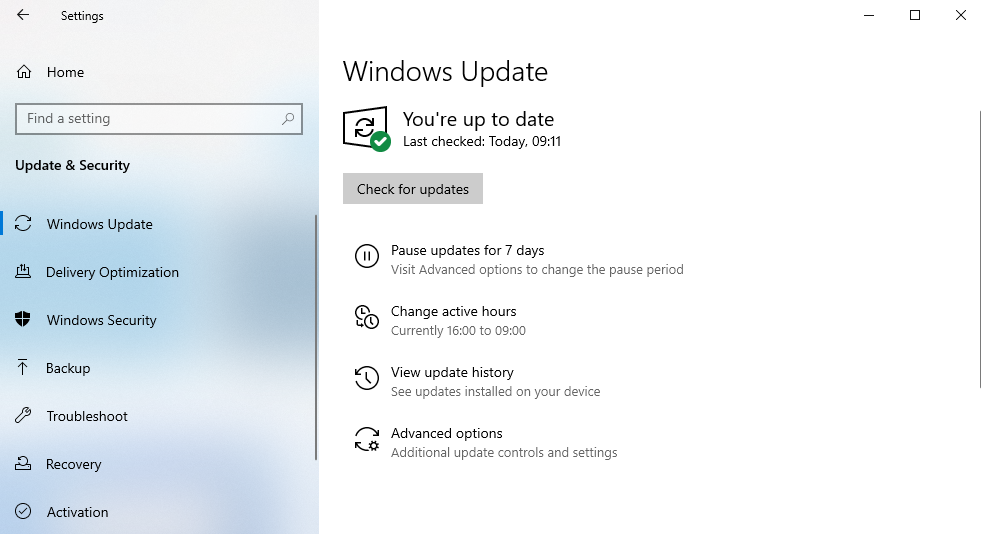The width and height of the screenshot is (981, 534).
Task: Click the View update history icon
Action: 367,378
